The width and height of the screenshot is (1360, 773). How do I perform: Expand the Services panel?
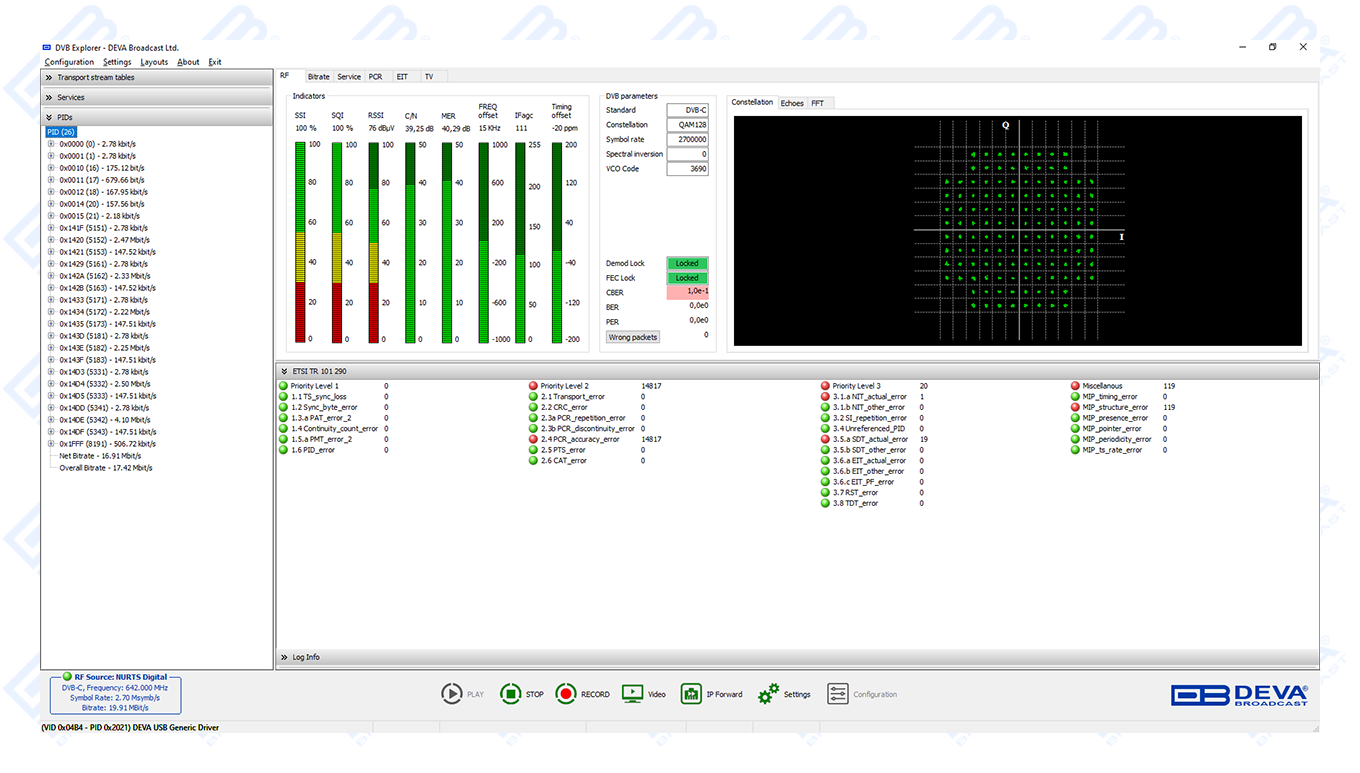coord(48,98)
